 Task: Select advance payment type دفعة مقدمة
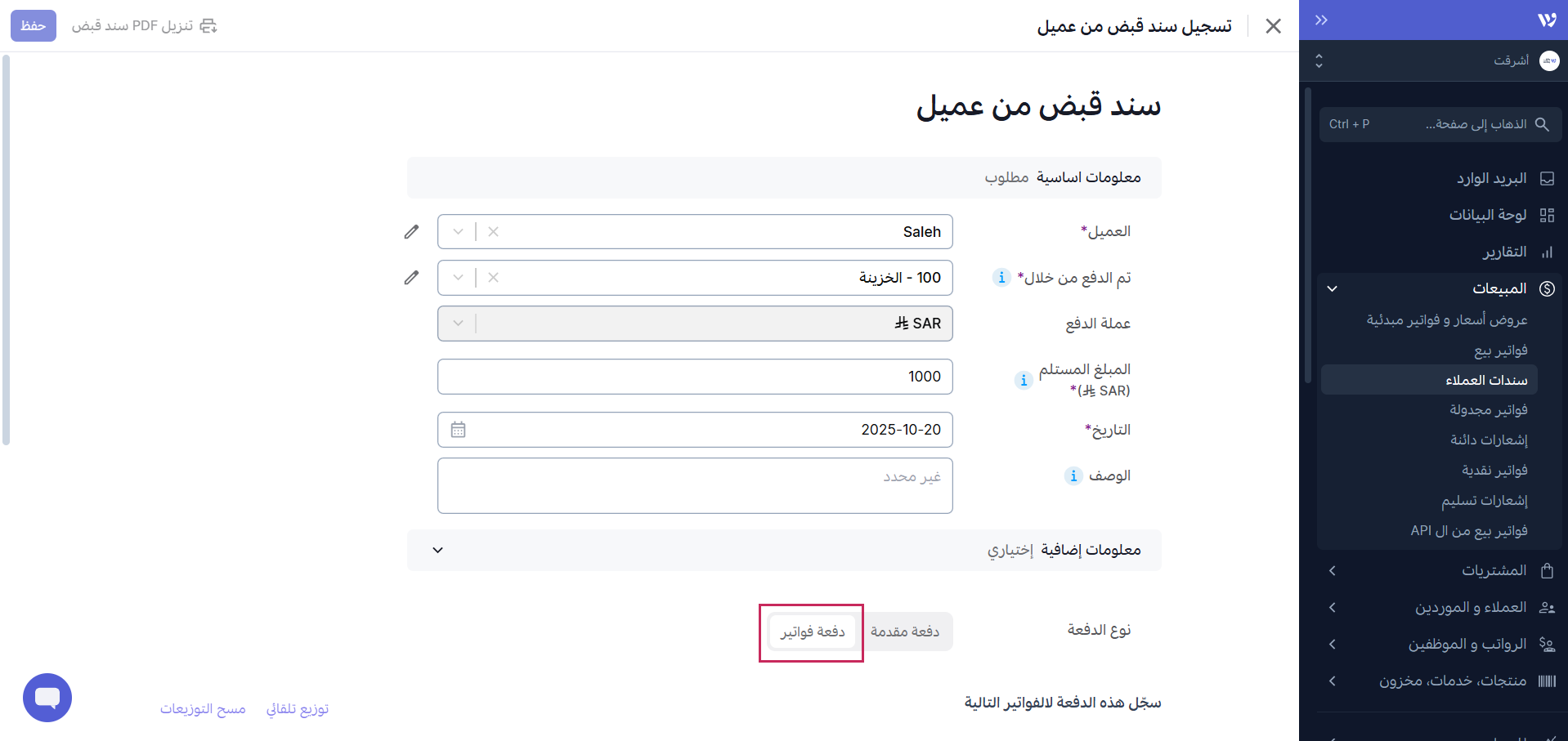[x=905, y=632]
